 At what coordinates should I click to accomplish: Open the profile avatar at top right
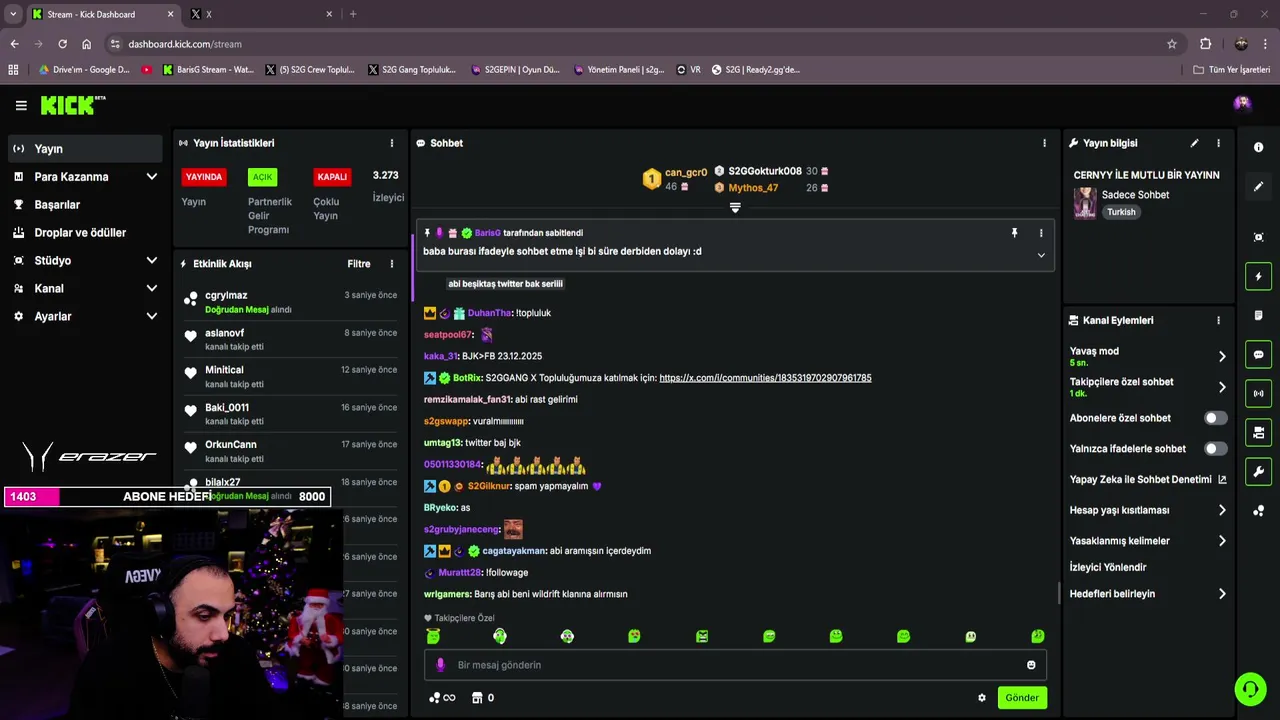click(1242, 103)
